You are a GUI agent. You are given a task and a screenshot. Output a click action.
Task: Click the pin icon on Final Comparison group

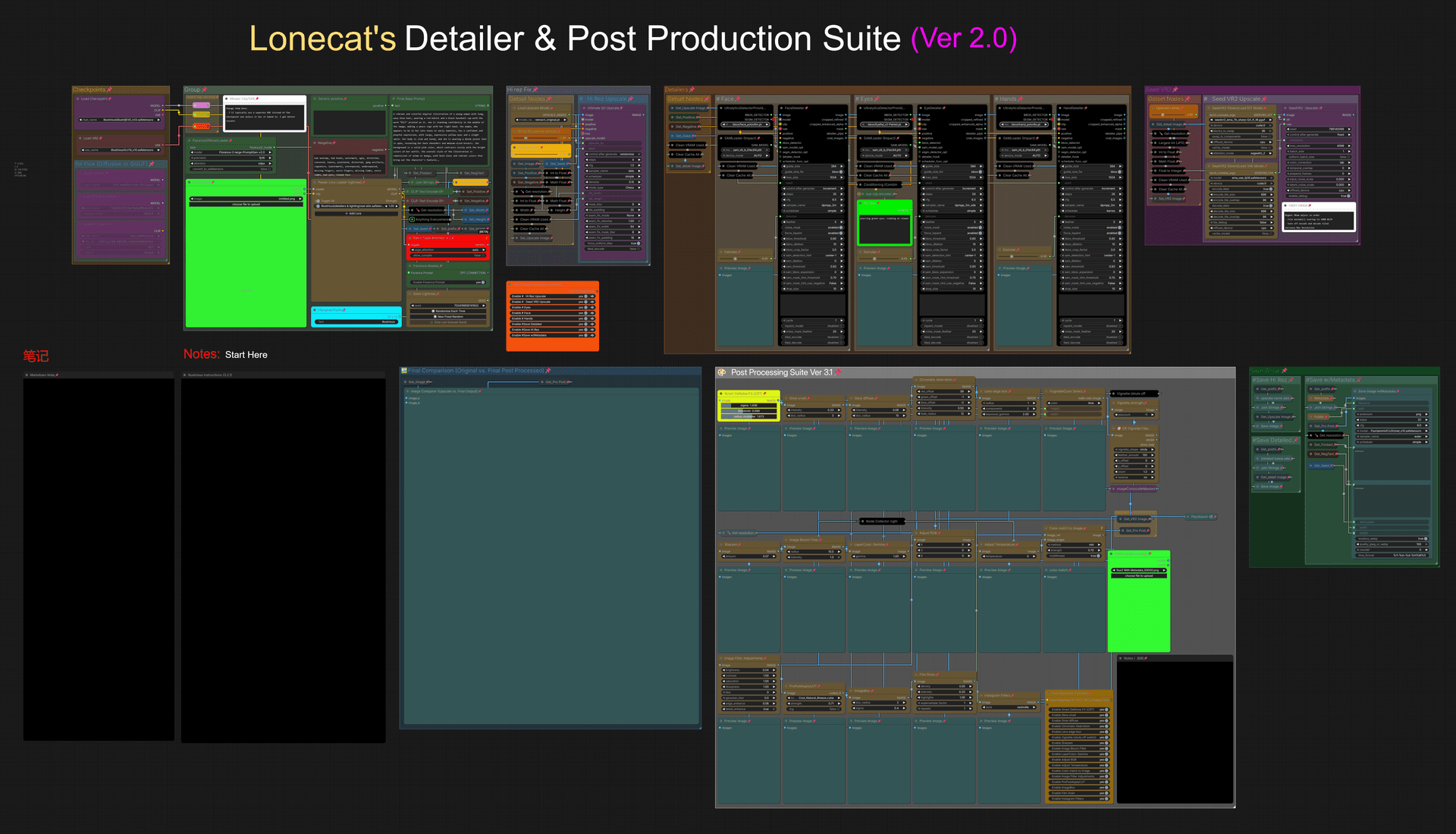548,371
